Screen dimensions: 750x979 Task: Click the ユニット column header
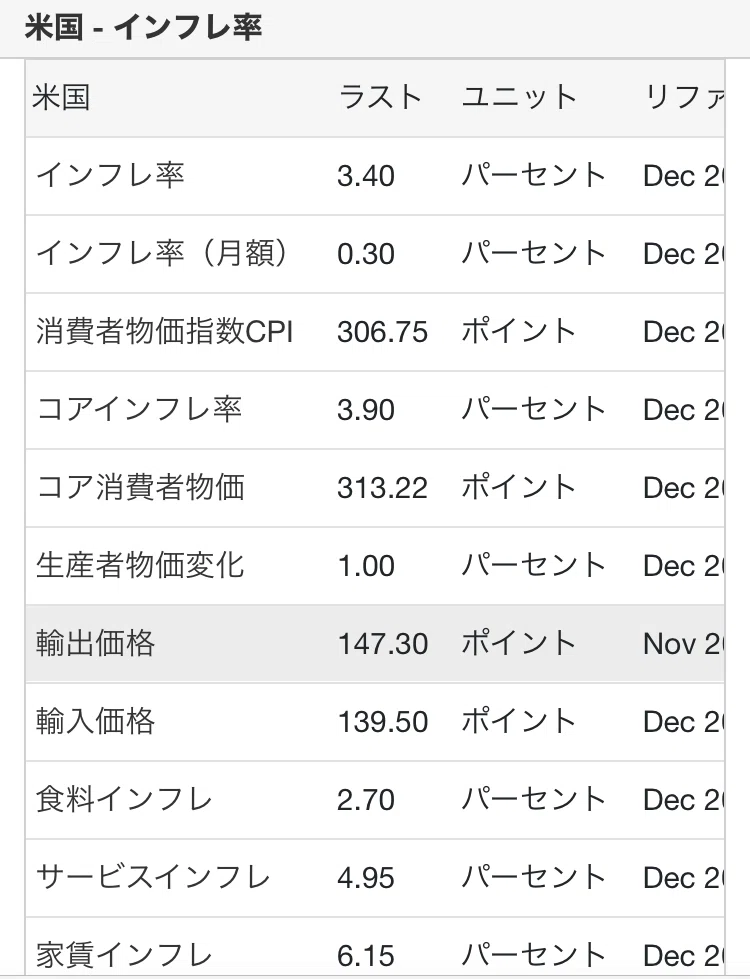coord(519,98)
